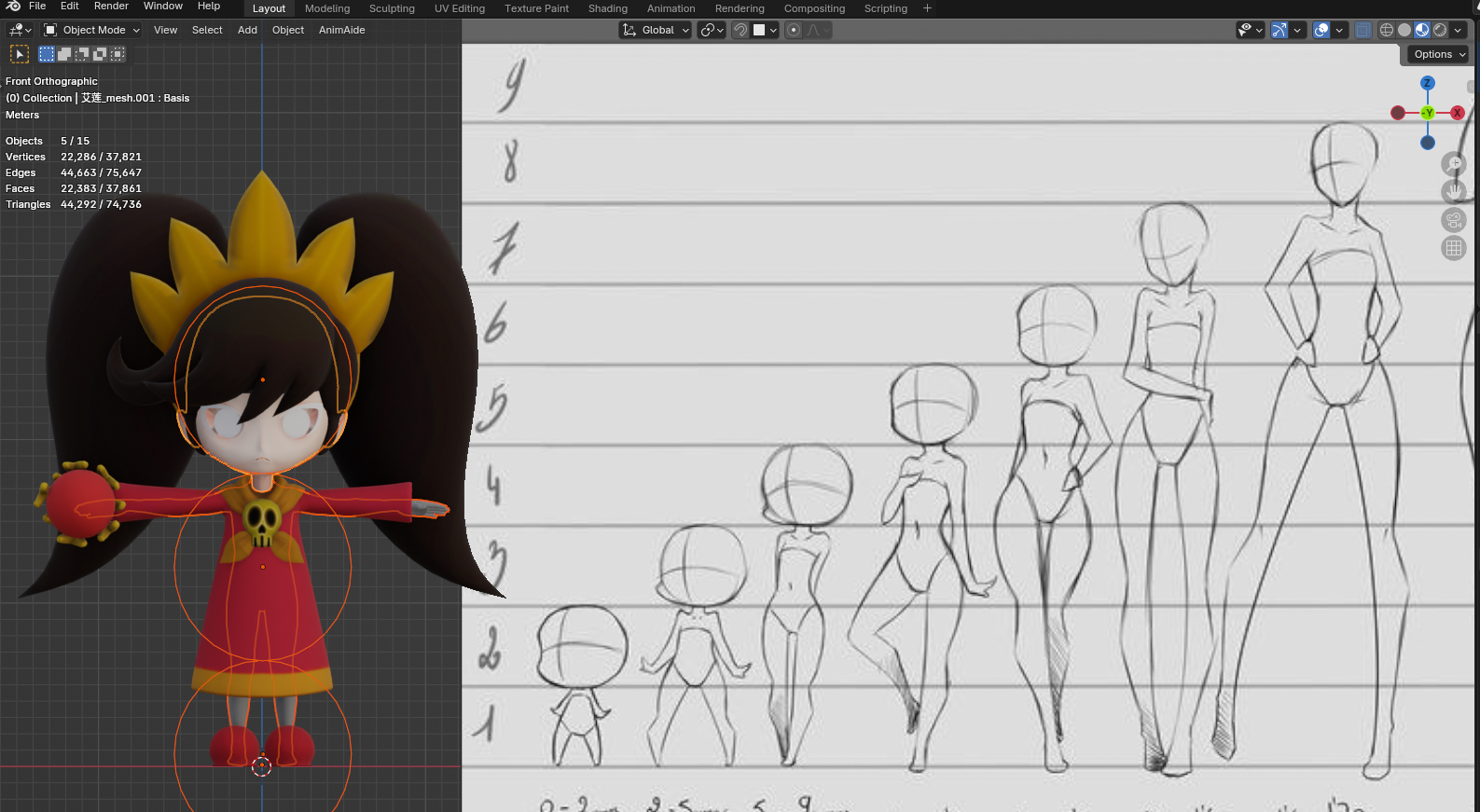The width and height of the screenshot is (1480, 812).
Task: Open the Edit menu
Action: 70,6
